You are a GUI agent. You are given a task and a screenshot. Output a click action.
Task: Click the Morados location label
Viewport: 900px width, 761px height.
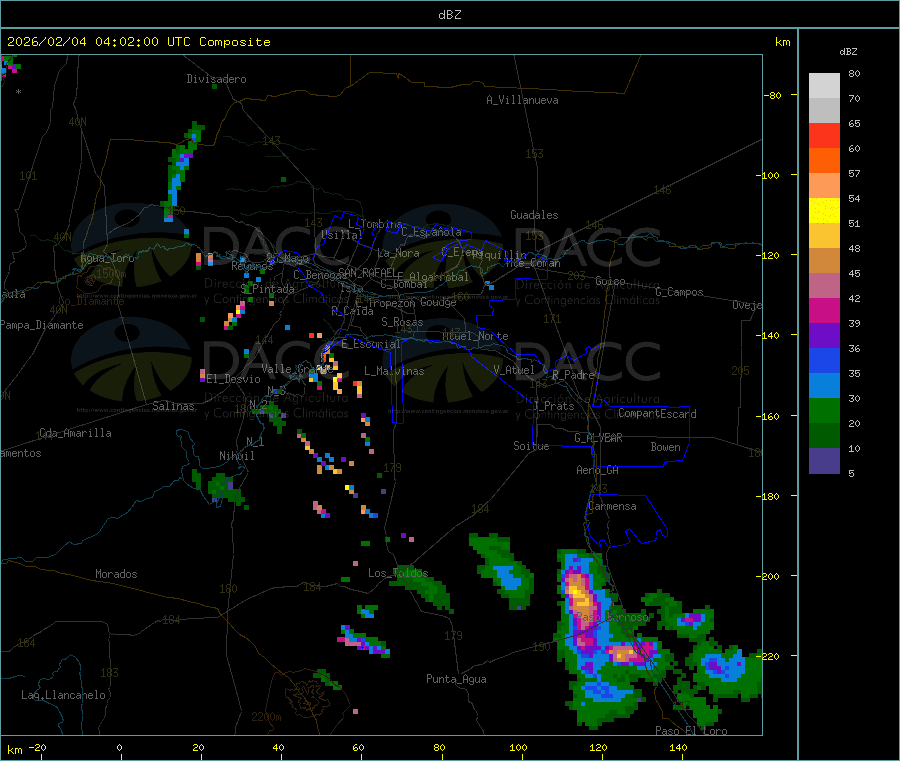[116, 574]
